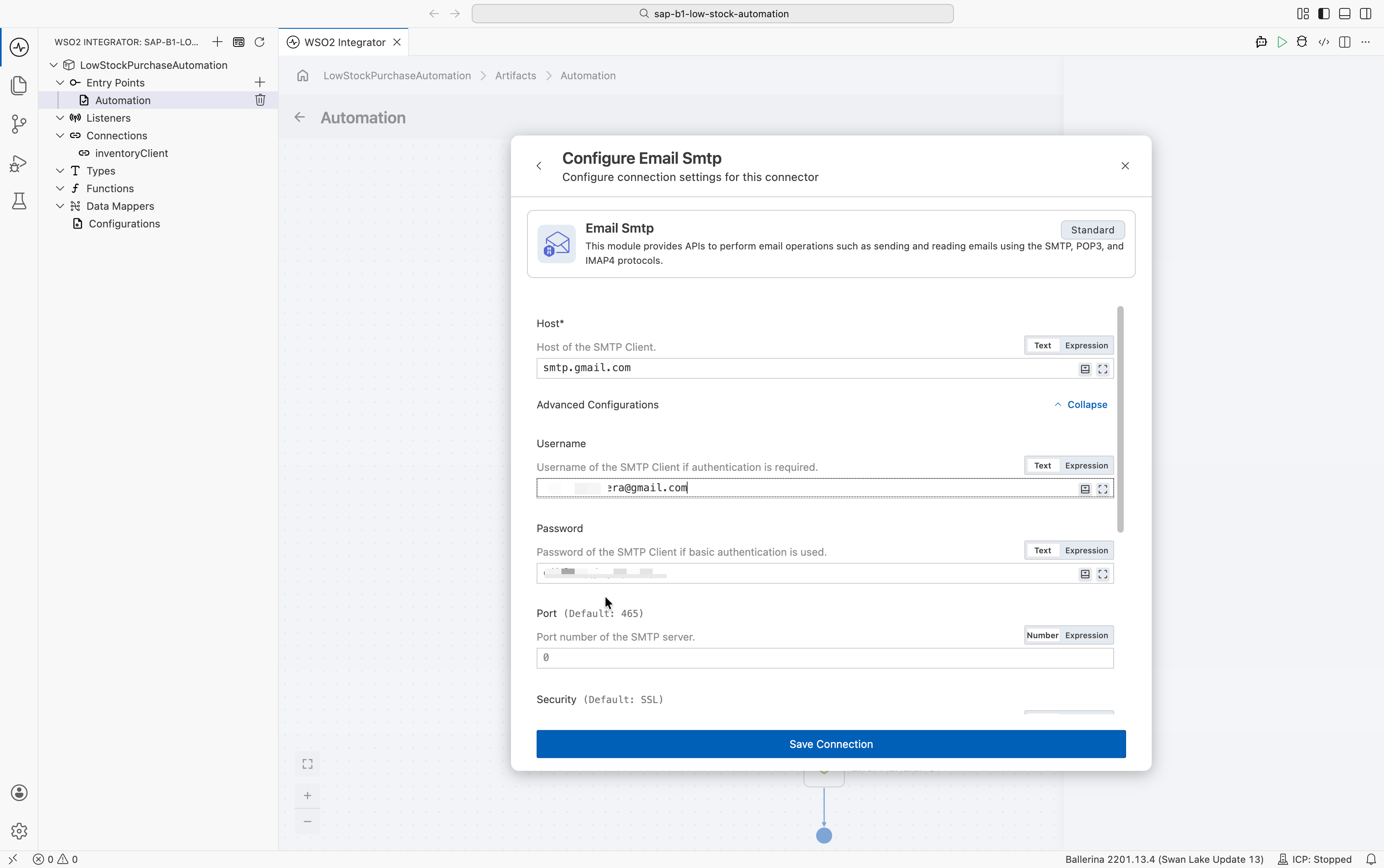Image resolution: width=1384 pixels, height=868 pixels.
Task: Show source code view icon
Action: click(1324, 42)
